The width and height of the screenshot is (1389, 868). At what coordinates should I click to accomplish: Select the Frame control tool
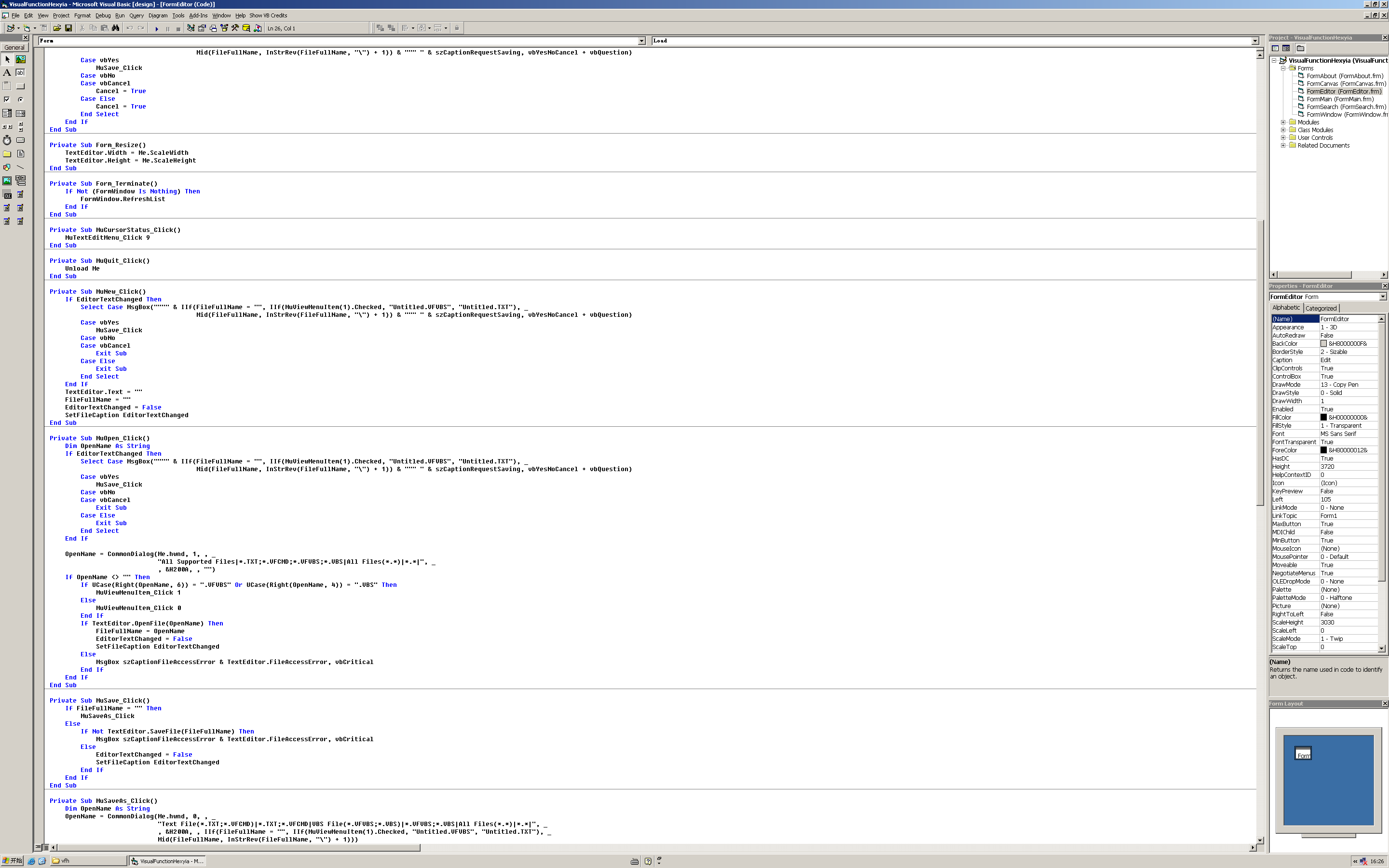[7, 86]
